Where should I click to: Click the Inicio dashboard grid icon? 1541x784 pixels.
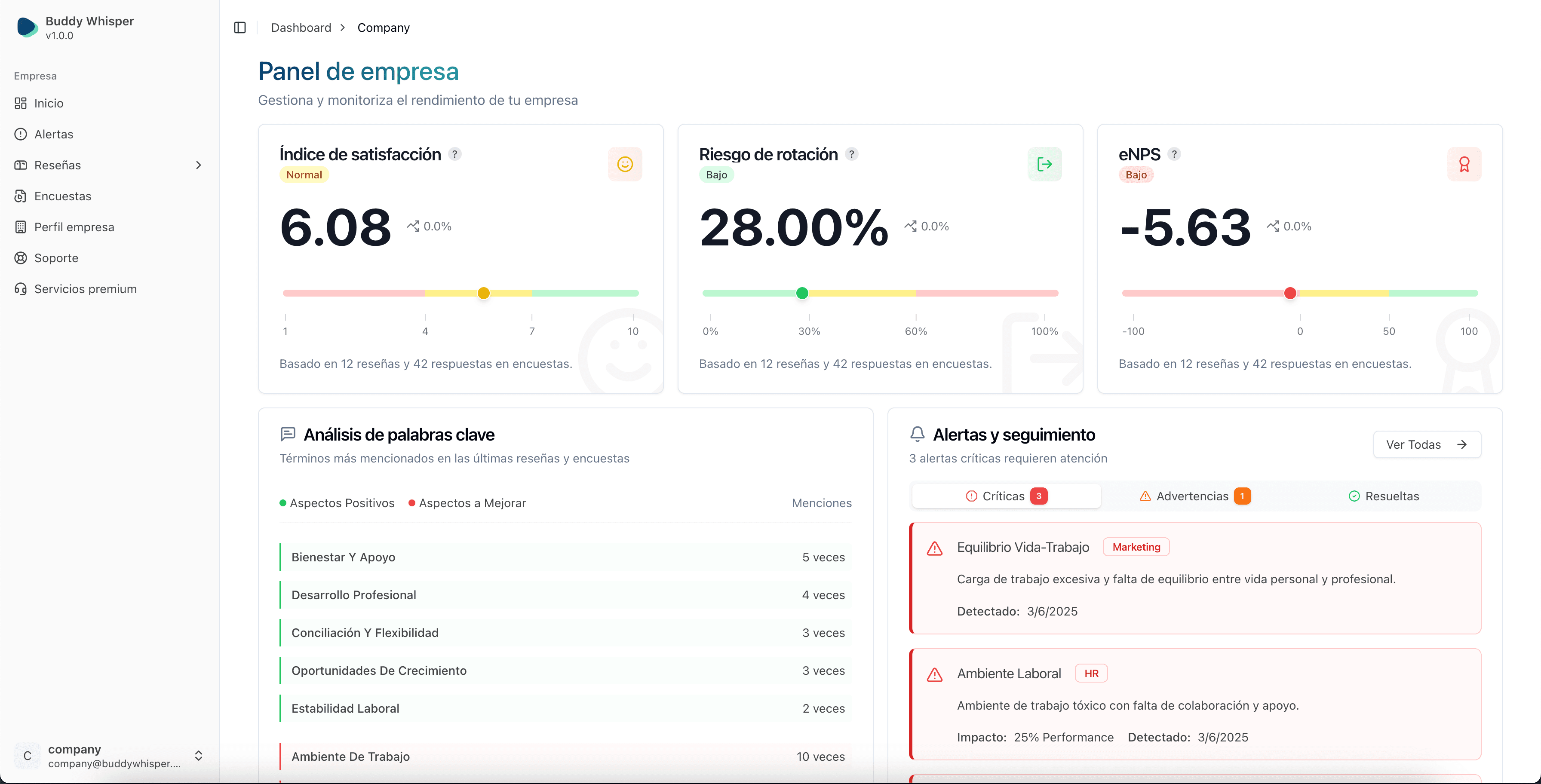click(20, 104)
